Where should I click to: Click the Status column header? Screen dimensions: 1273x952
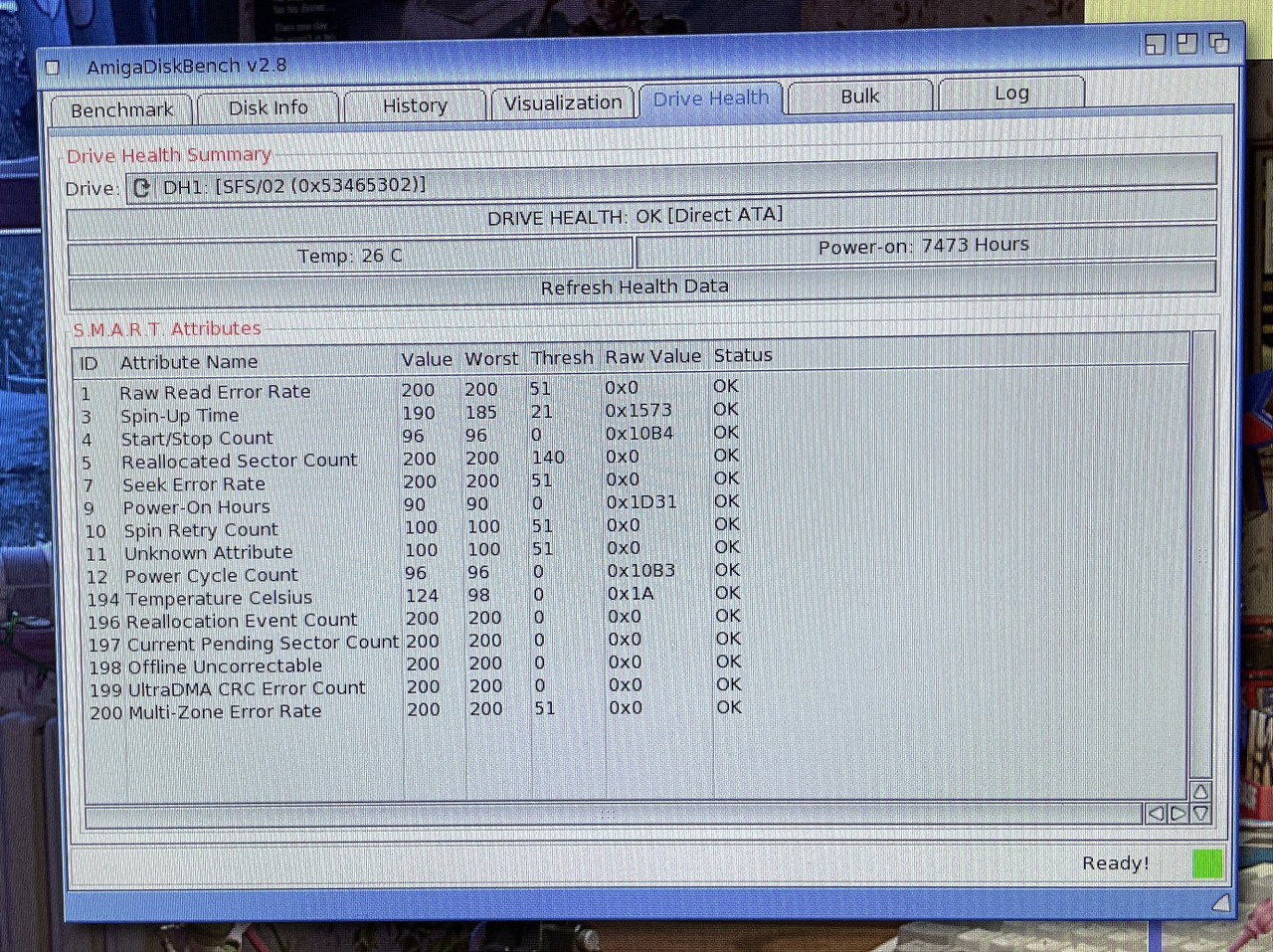(743, 355)
